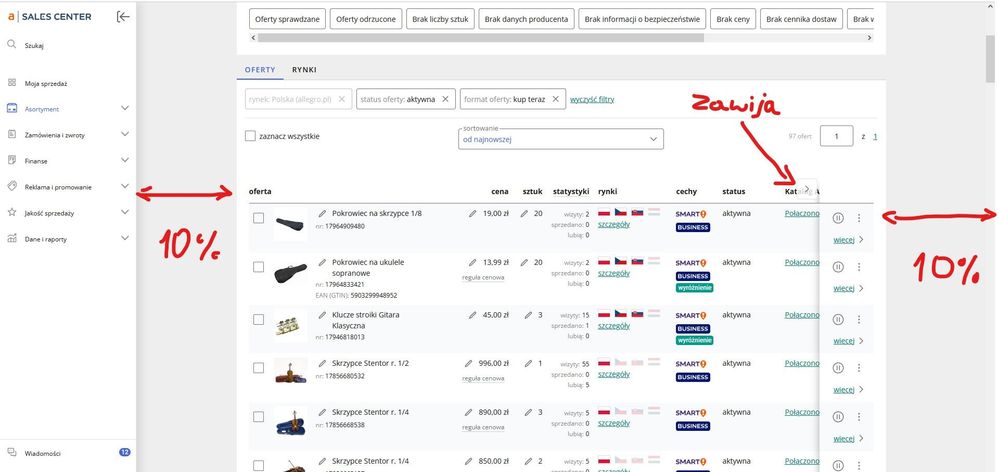Viewport: 998px width, 472px height.
Task: Pause the Pokrowiec na skrzypce 1/8 offer
Action: pyautogui.click(x=838, y=218)
